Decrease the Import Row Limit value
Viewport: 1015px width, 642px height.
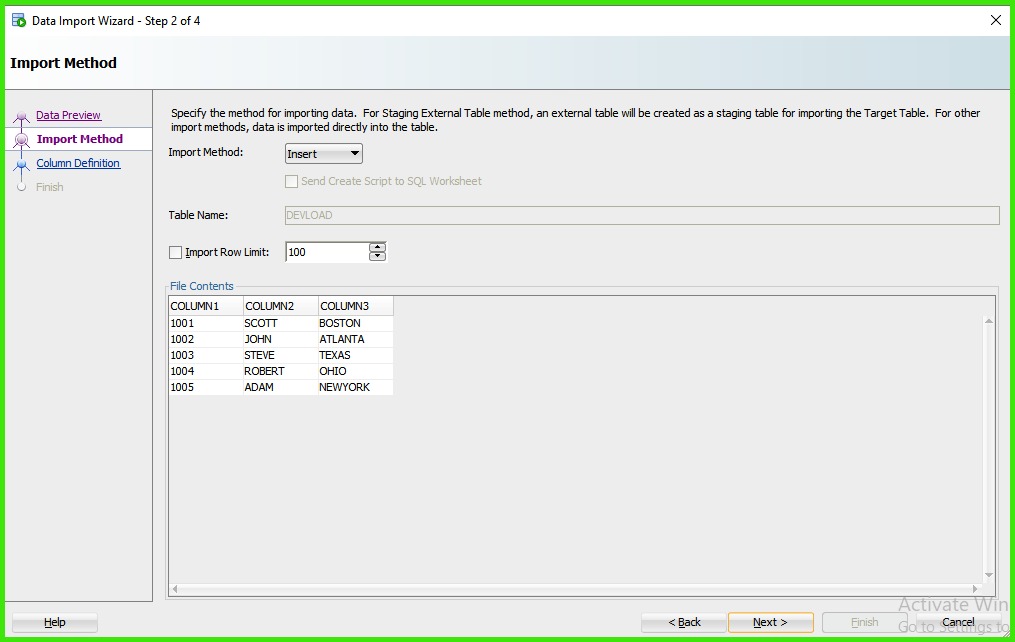click(x=377, y=256)
